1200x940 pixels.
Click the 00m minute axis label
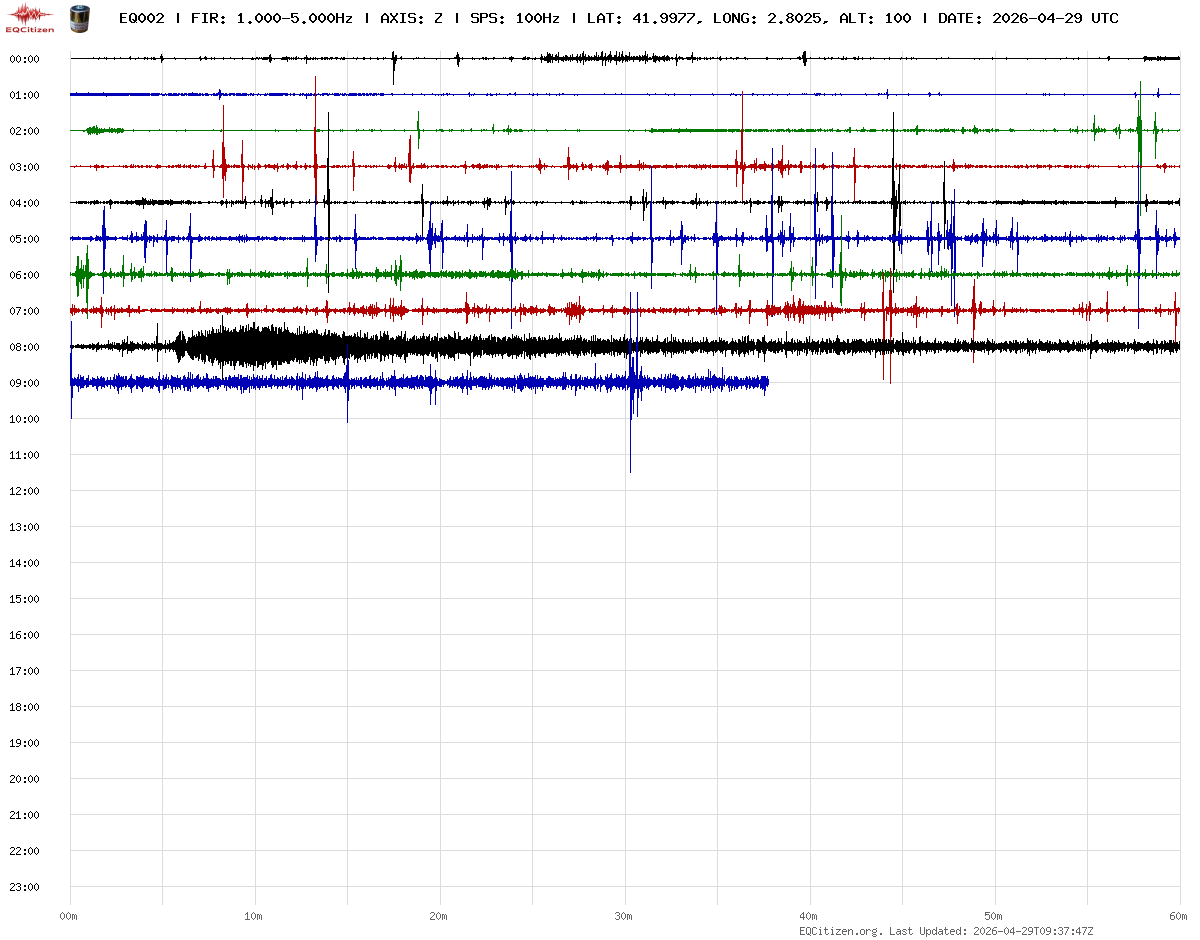pyautogui.click(x=69, y=916)
